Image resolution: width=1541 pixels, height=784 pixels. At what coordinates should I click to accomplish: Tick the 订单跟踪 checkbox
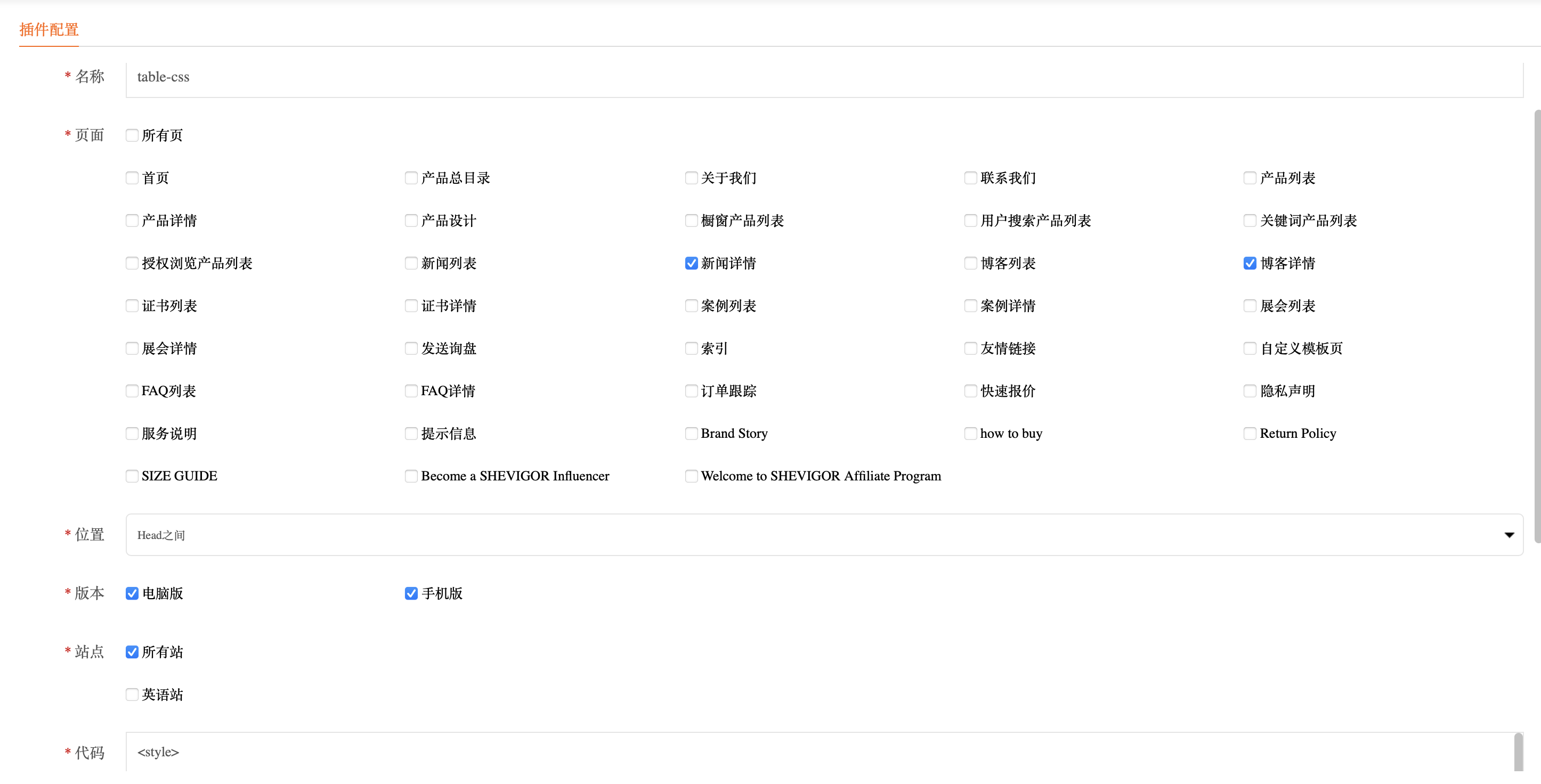coord(692,390)
